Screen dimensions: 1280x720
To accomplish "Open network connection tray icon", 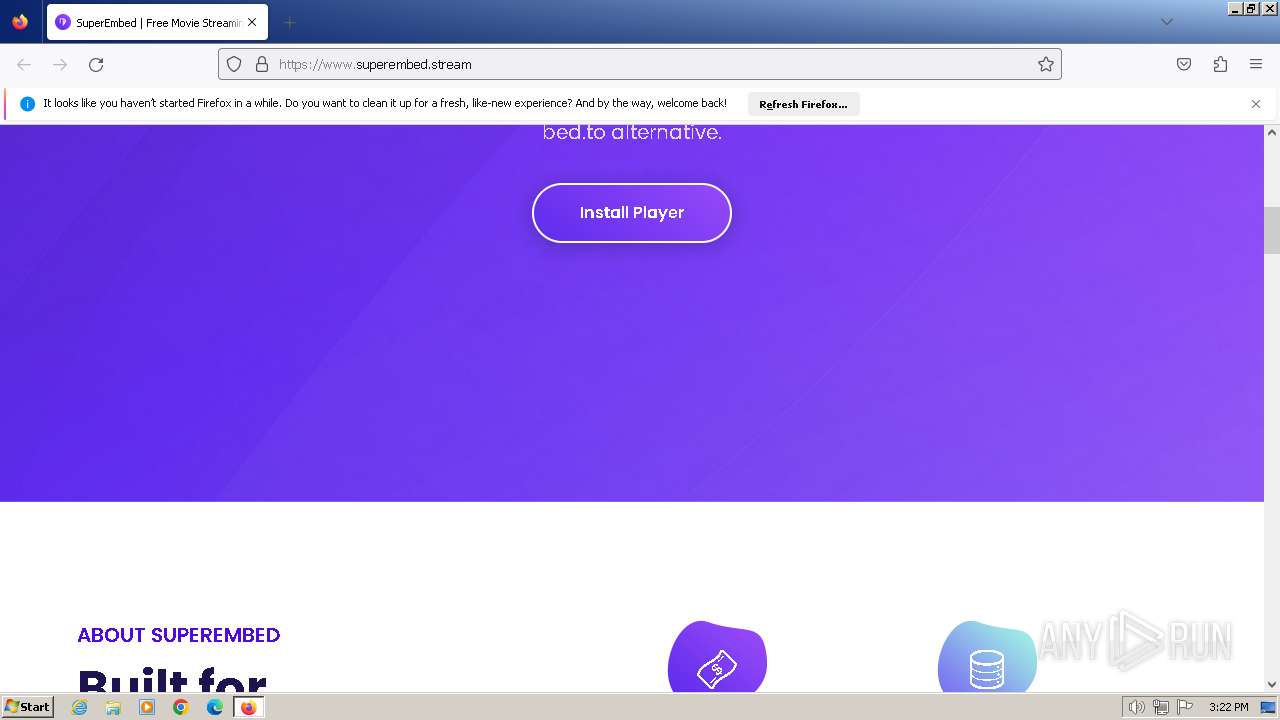I will pos(1161,707).
